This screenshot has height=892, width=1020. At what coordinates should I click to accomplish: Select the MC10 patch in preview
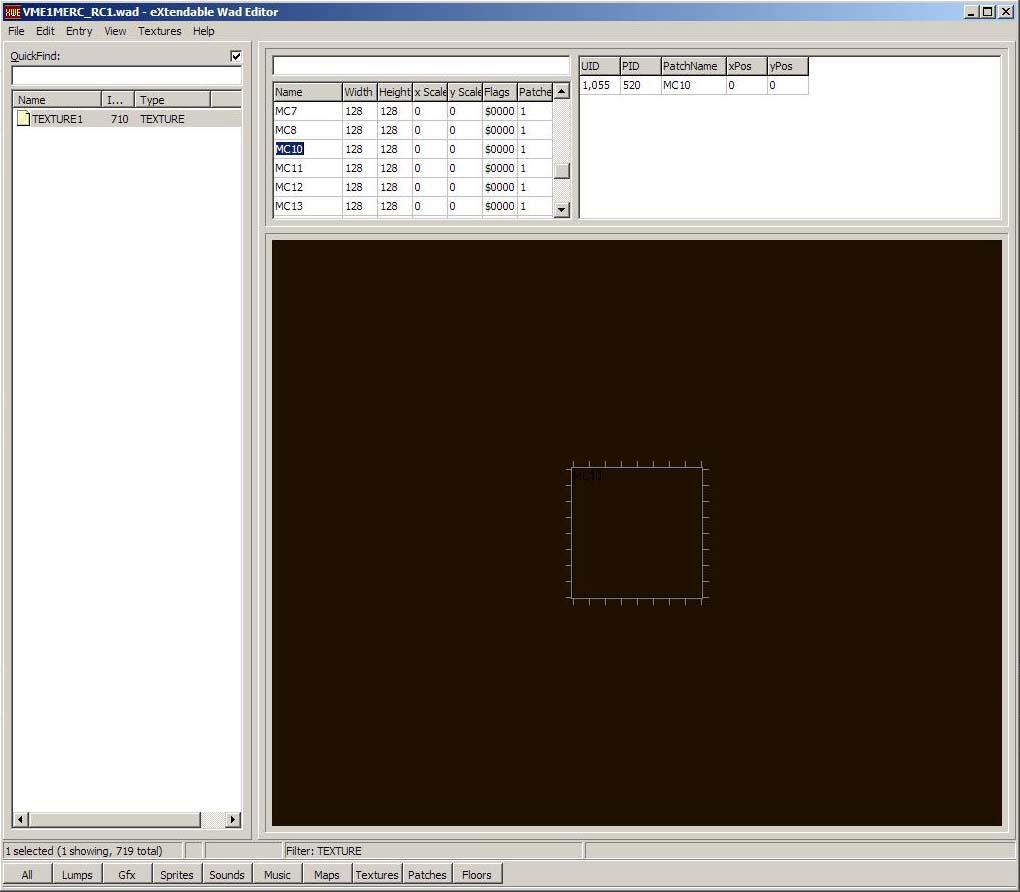coord(637,533)
